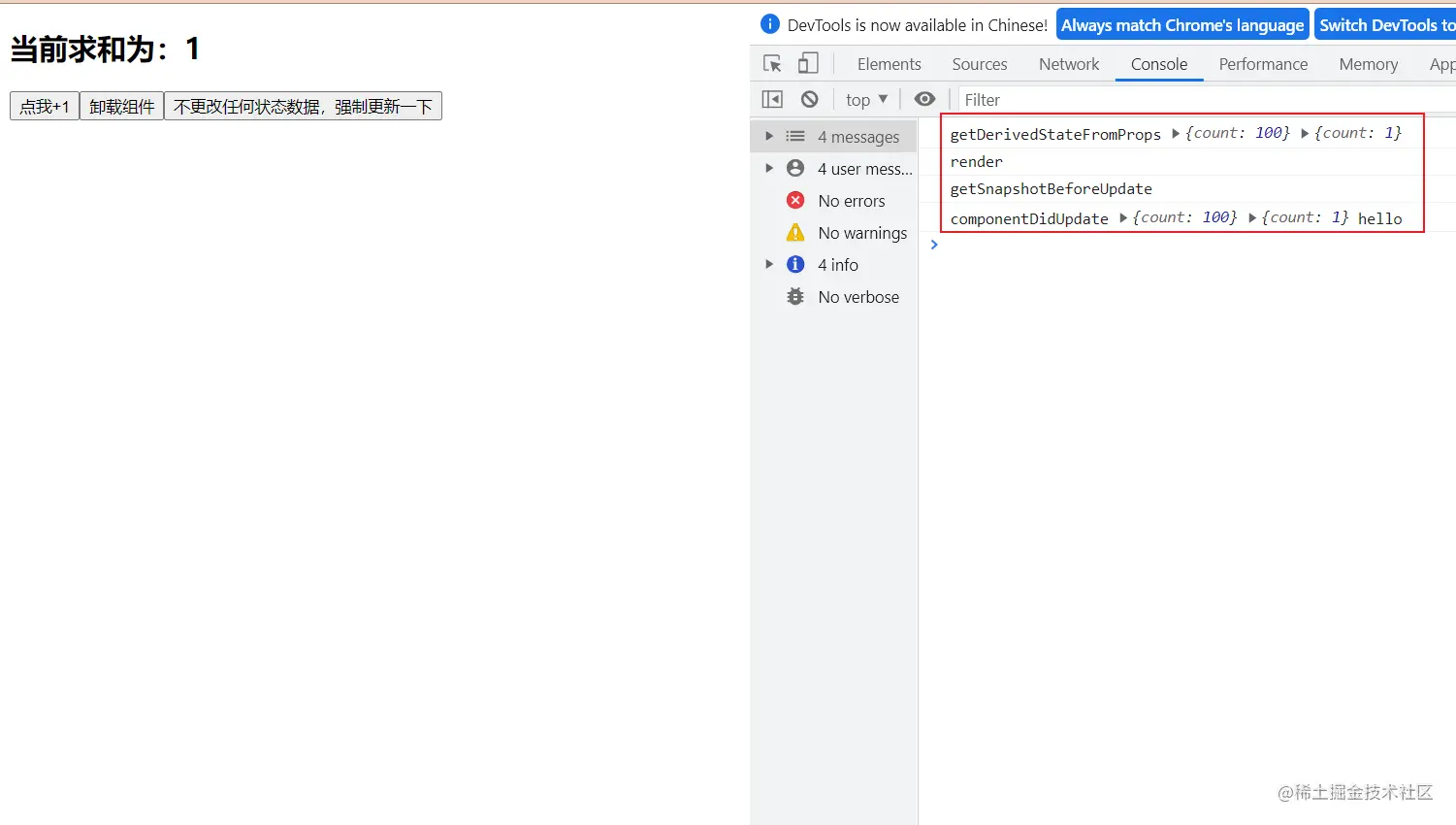Click the inspect element selector icon
This screenshot has height=825, width=1456.
pyautogui.click(x=772, y=64)
